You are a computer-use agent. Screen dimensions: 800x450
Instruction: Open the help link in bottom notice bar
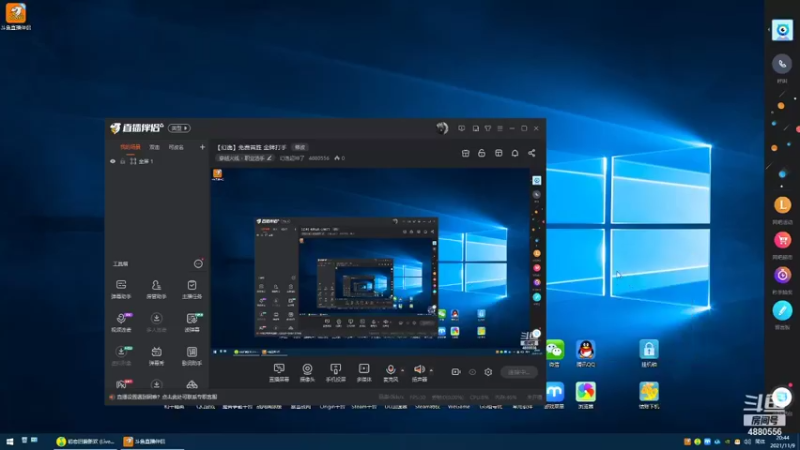(167, 396)
